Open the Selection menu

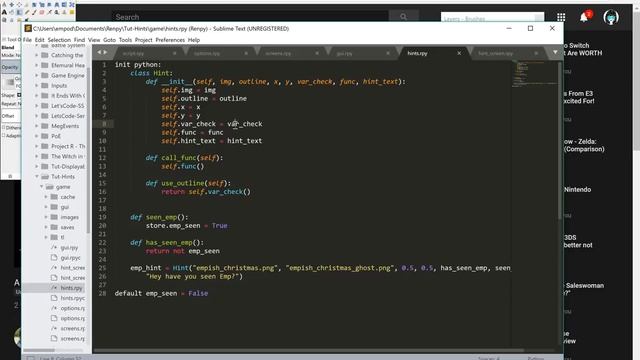tap(59, 40)
